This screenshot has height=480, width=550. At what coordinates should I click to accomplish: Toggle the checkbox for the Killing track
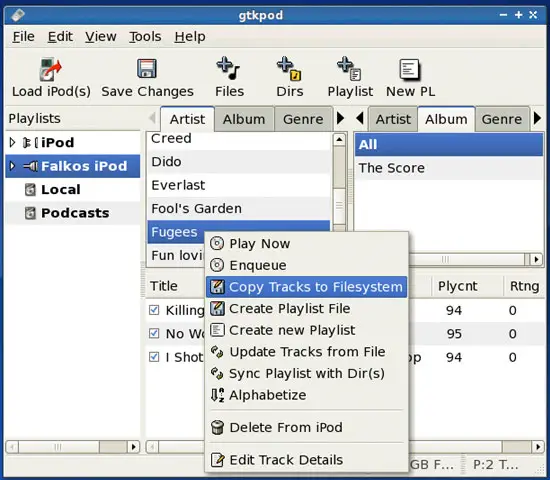(154, 310)
